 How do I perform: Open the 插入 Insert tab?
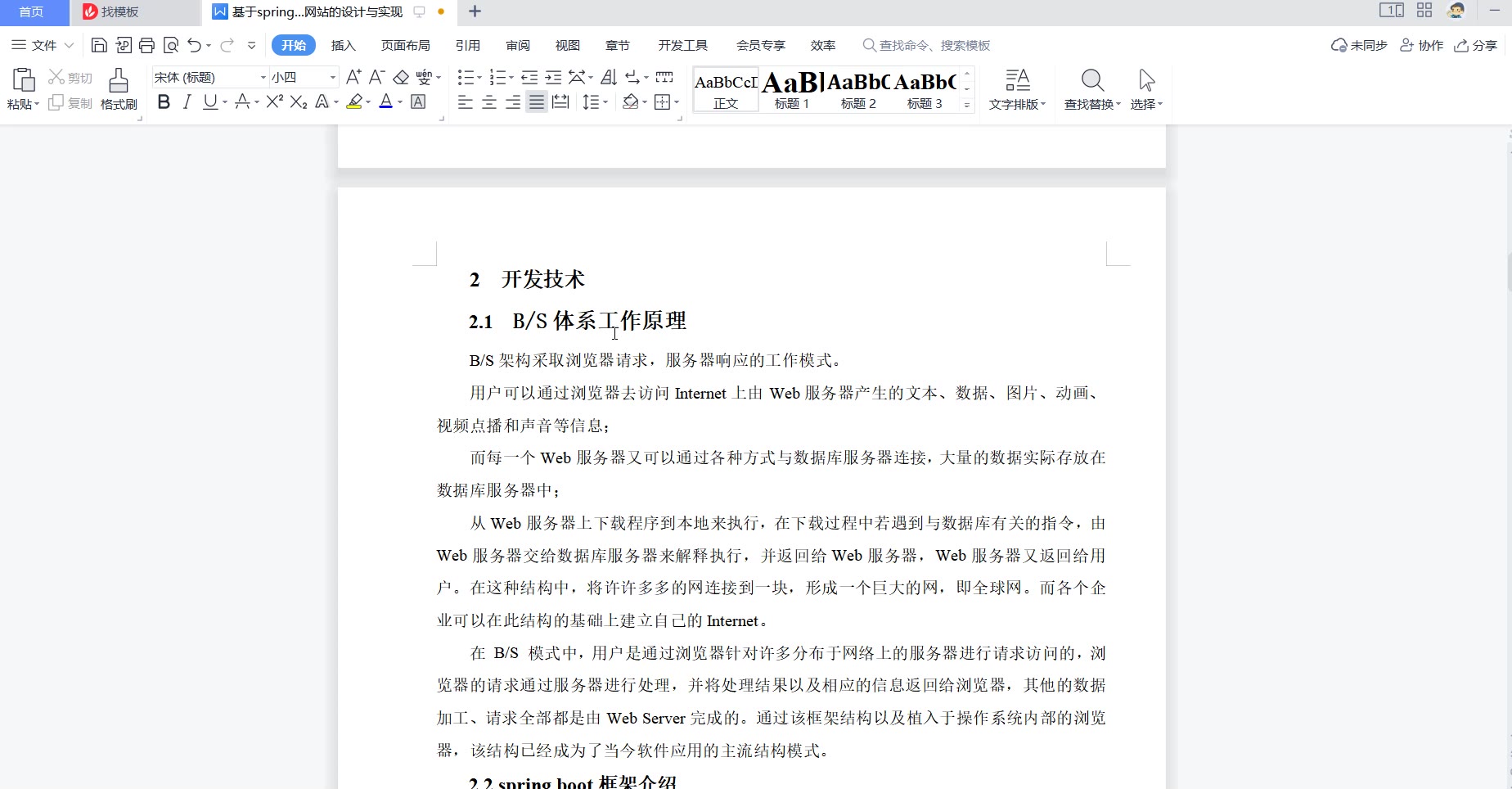pos(343,45)
